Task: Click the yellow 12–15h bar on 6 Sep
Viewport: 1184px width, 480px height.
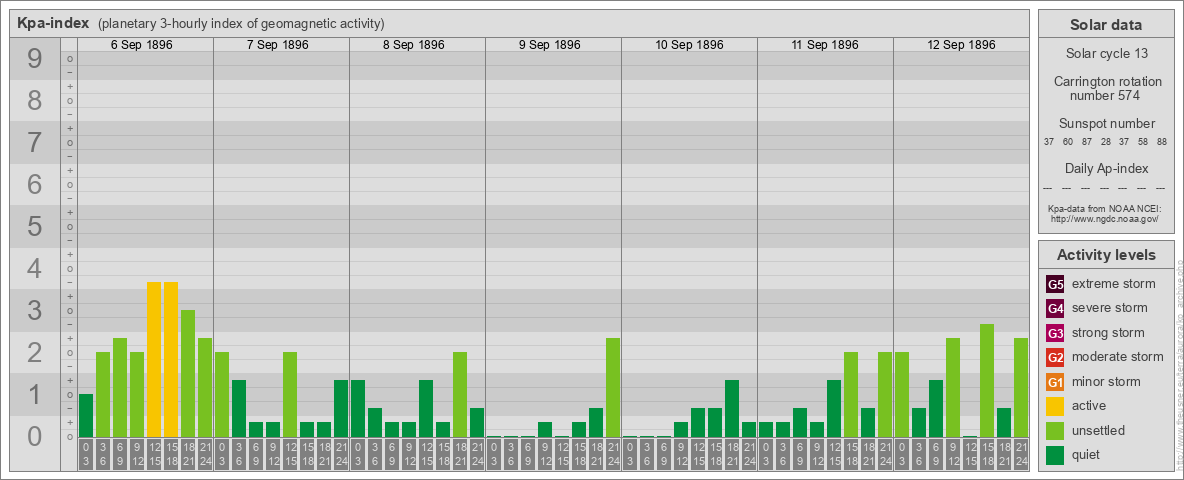Action: [154, 359]
